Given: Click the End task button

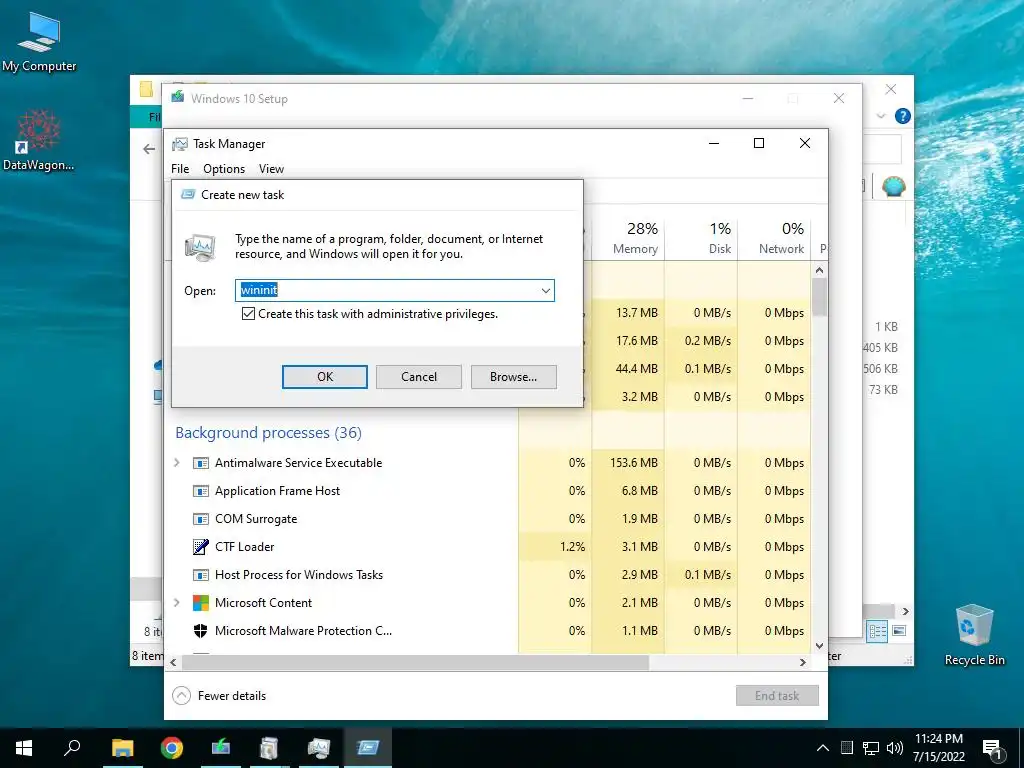Looking at the screenshot, I should (x=777, y=696).
